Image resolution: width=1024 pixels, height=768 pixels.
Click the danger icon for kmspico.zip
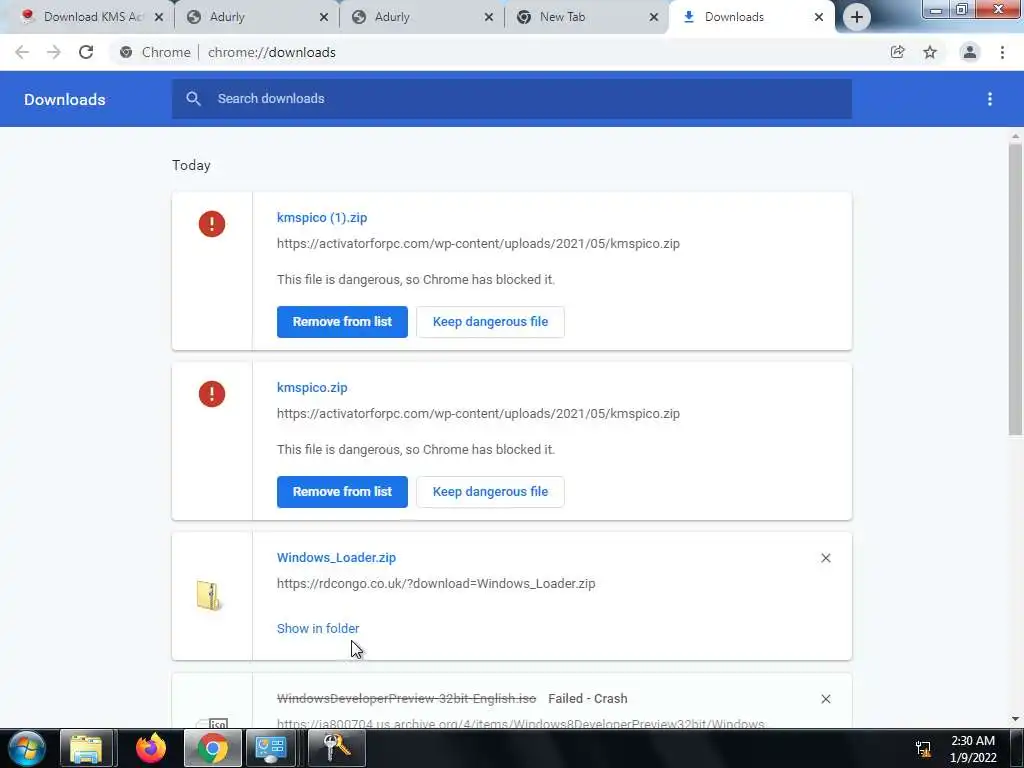212,394
